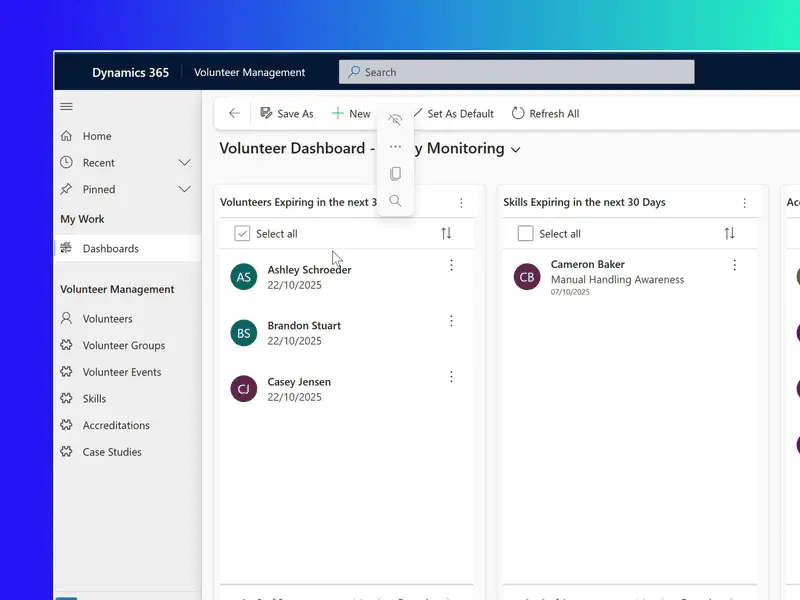Expand the Recent section
Viewport: 800px width, 600px height.
(184, 162)
